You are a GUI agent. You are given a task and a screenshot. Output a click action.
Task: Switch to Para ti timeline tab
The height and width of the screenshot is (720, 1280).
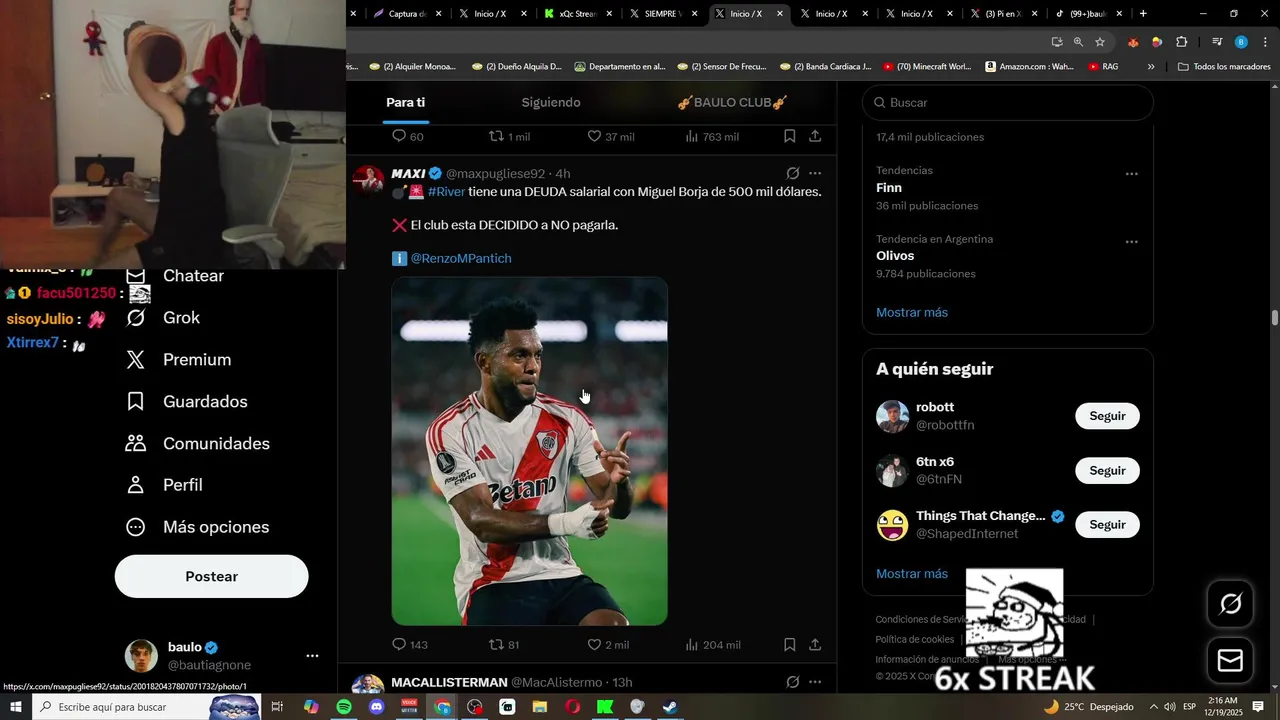coord(406,103)
